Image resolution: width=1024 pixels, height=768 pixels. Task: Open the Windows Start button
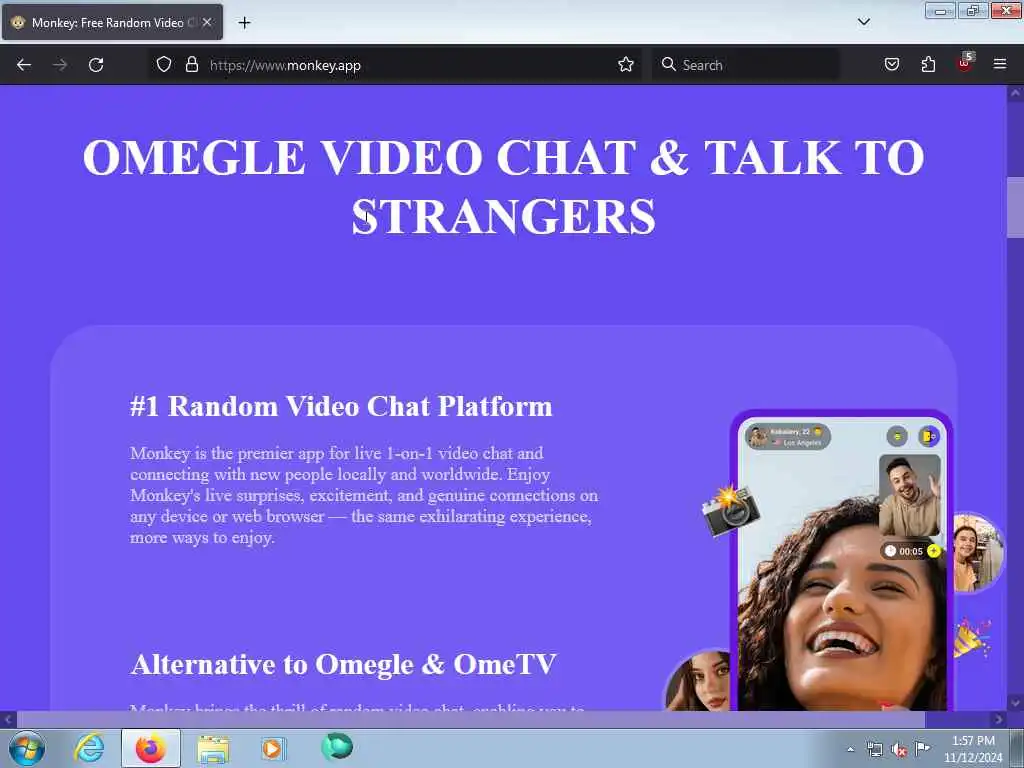point(27,748)
